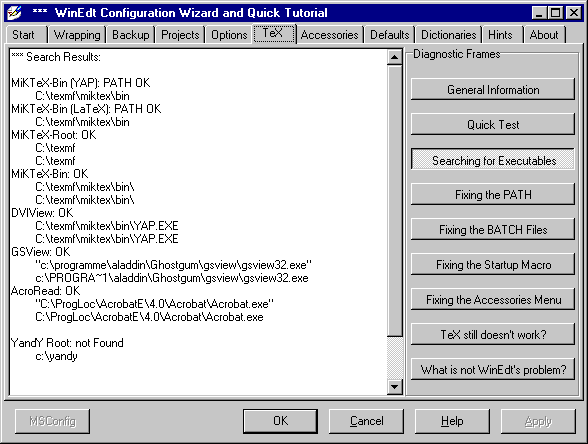Confirm the wizard with OK

[280, 421]
